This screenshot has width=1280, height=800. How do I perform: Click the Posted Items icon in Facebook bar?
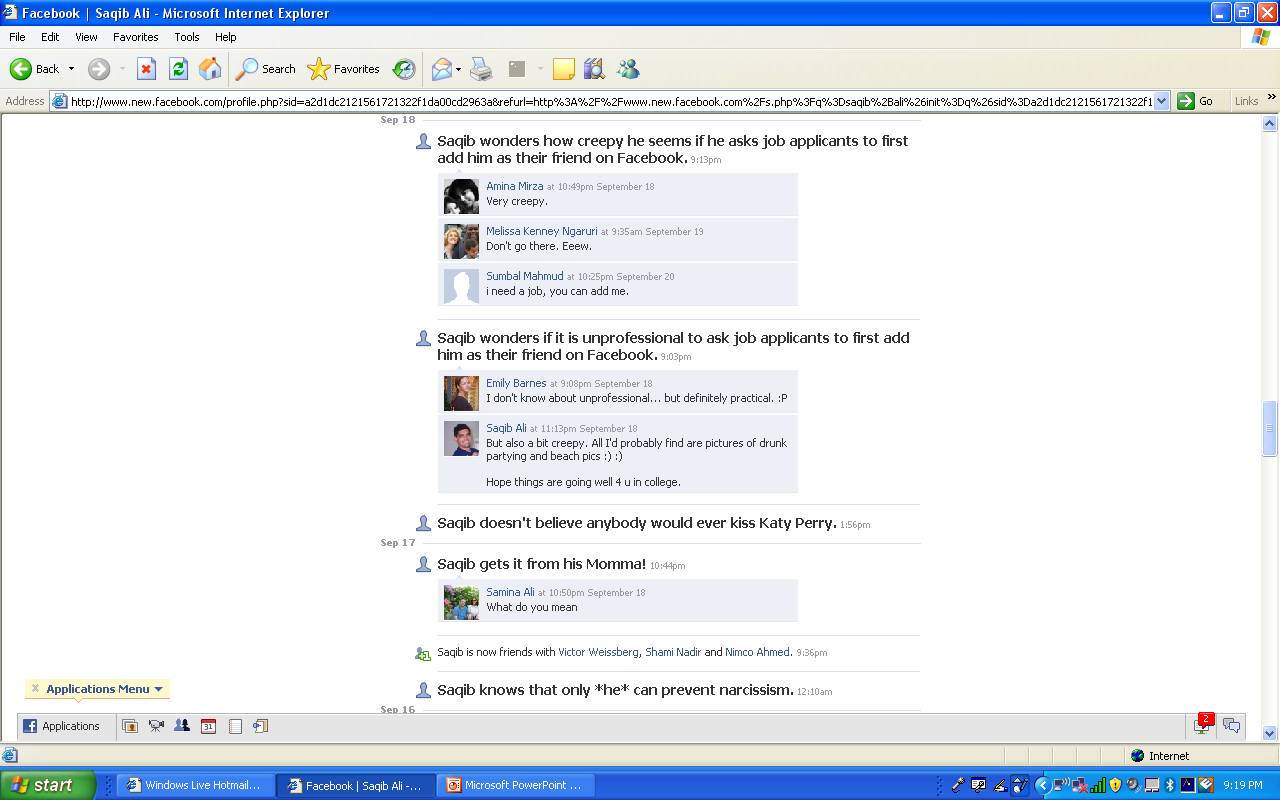[261, 726]
